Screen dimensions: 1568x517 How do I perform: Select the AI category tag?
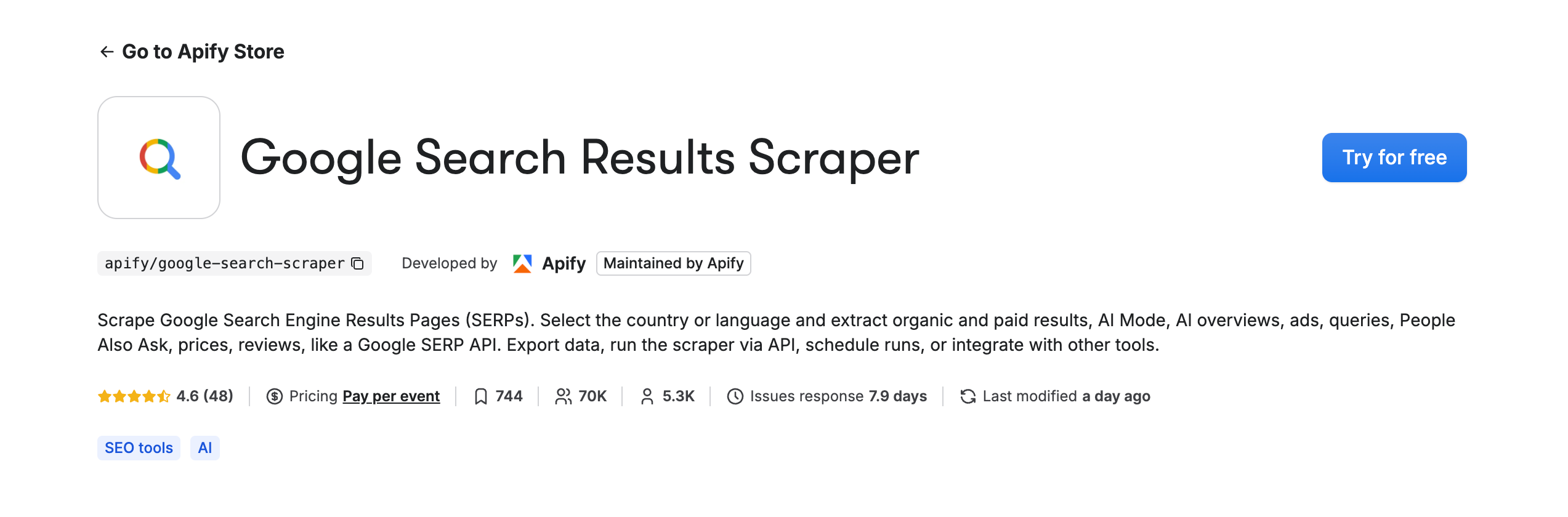click(x=204, y=447)
